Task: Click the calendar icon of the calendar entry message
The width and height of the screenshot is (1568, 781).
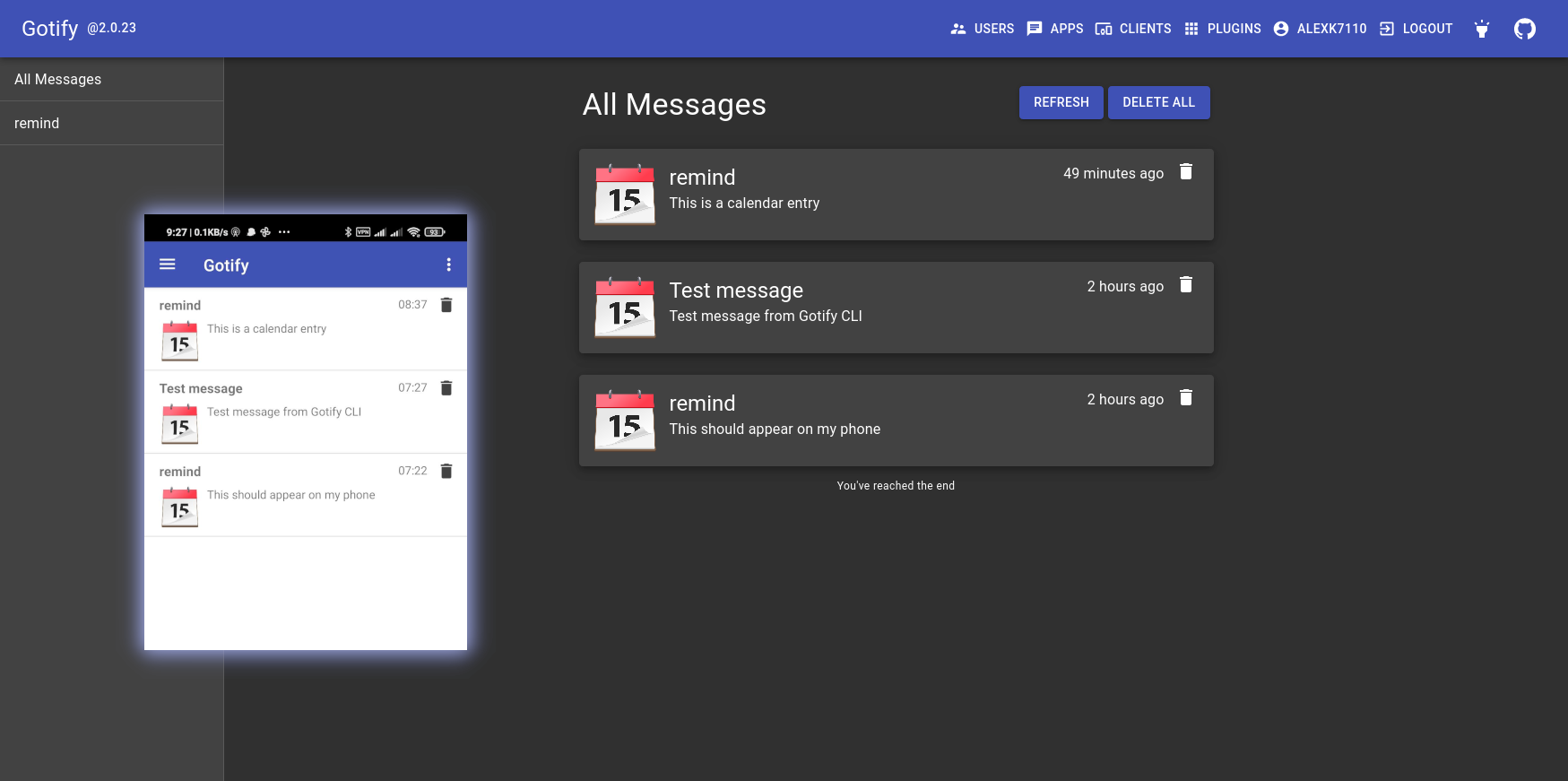Action: click(x=625, y=194)
